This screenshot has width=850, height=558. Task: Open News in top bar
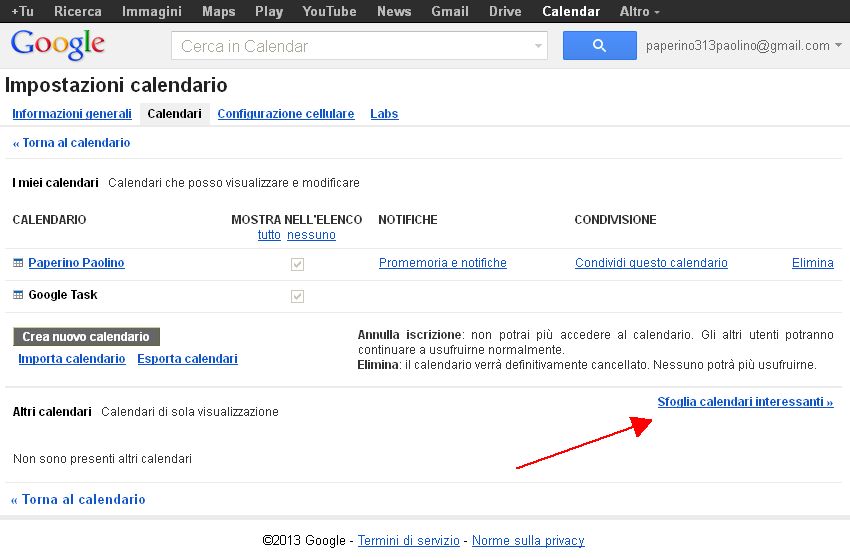(394, 11)
